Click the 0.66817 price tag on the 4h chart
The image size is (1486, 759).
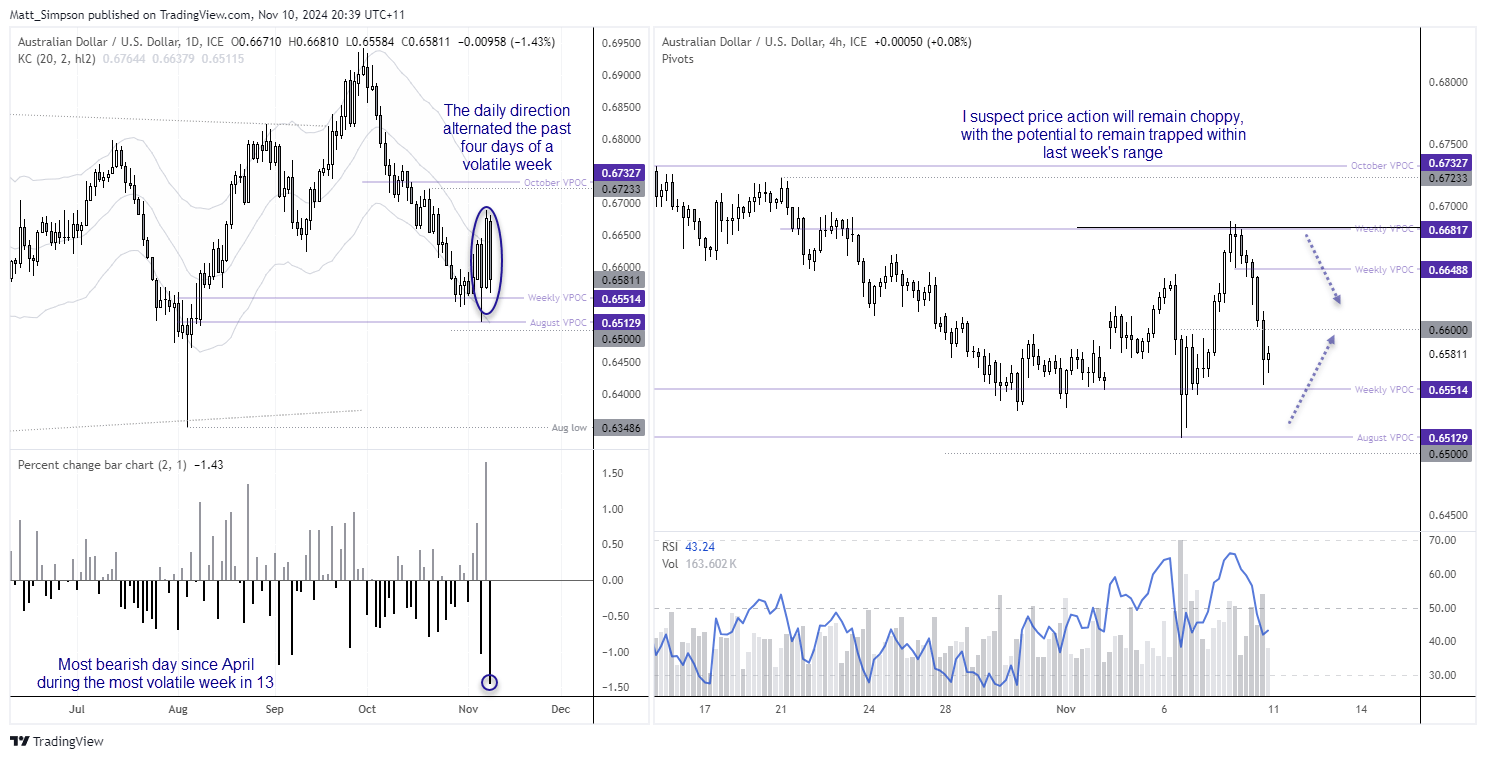coord(1446,229)
